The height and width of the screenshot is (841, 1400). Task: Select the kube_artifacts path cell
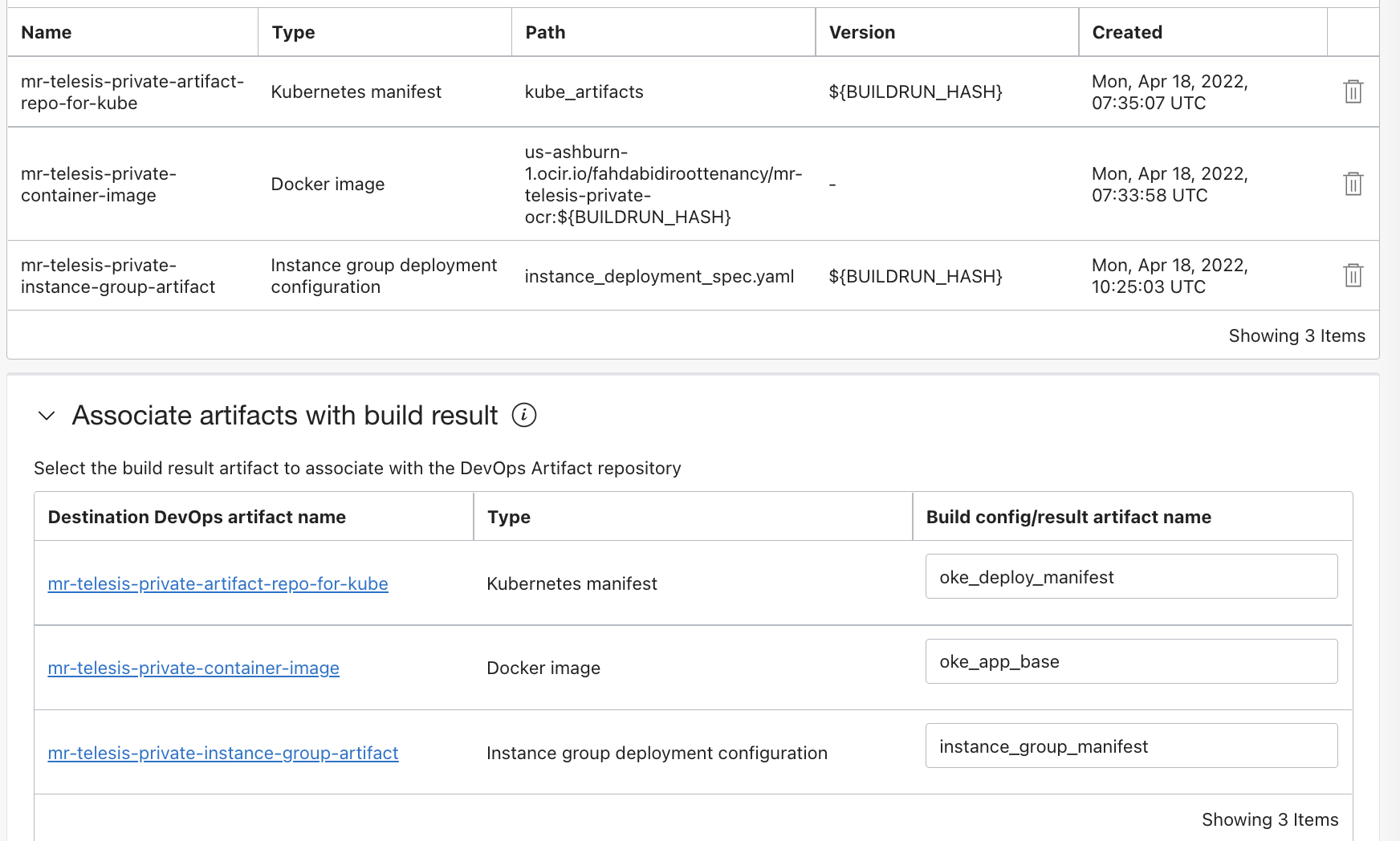[584, 91]
